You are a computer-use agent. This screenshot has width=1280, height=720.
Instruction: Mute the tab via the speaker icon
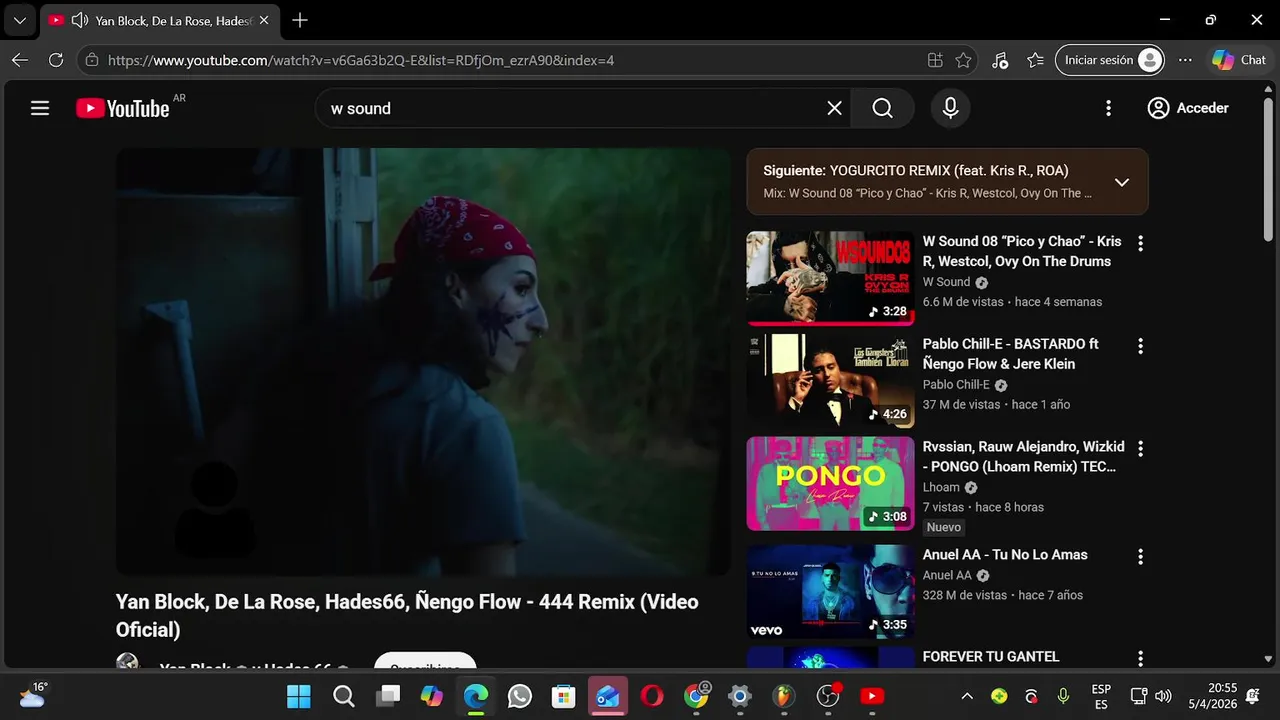[x=80, y=20]
